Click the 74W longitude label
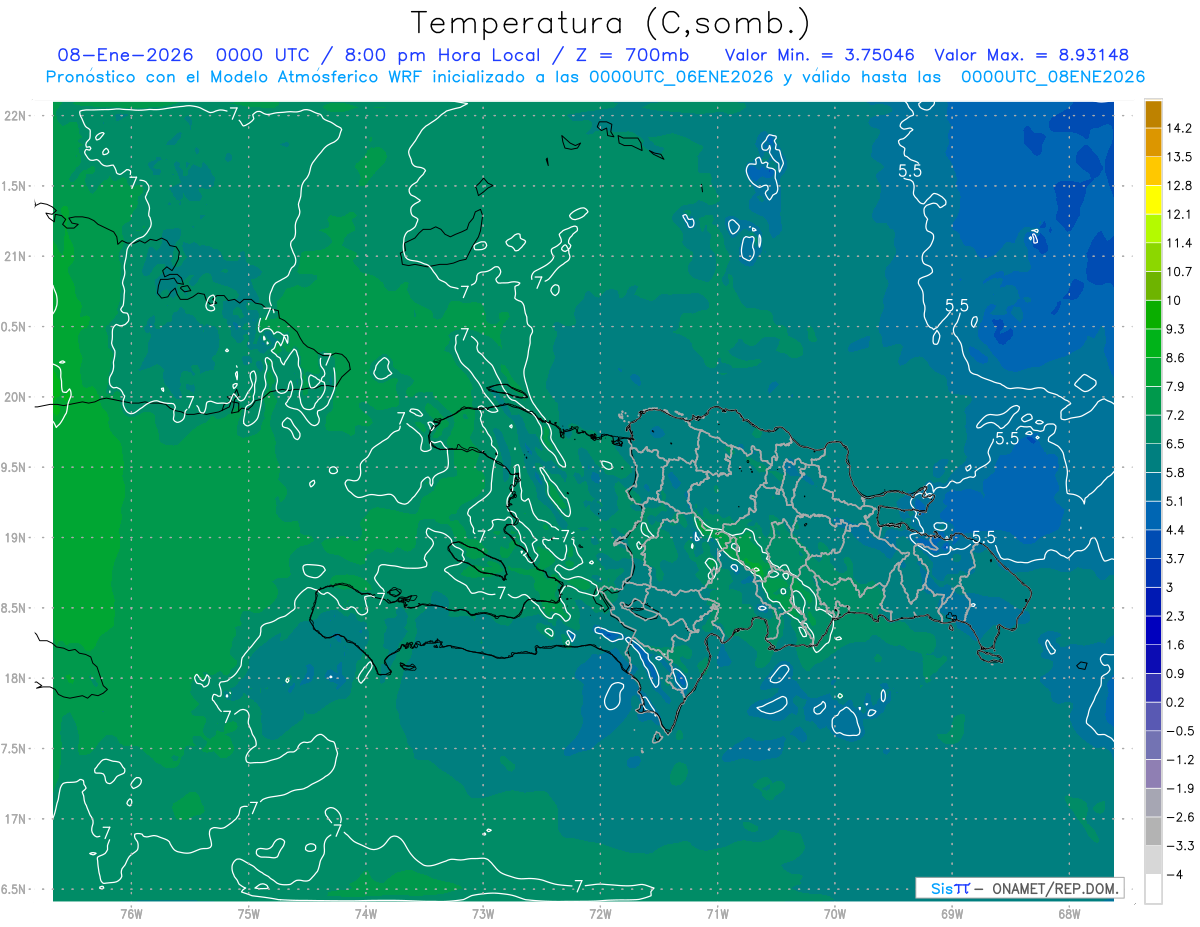This screenshot has width=1200, height=927. click(x=366, y=913)
